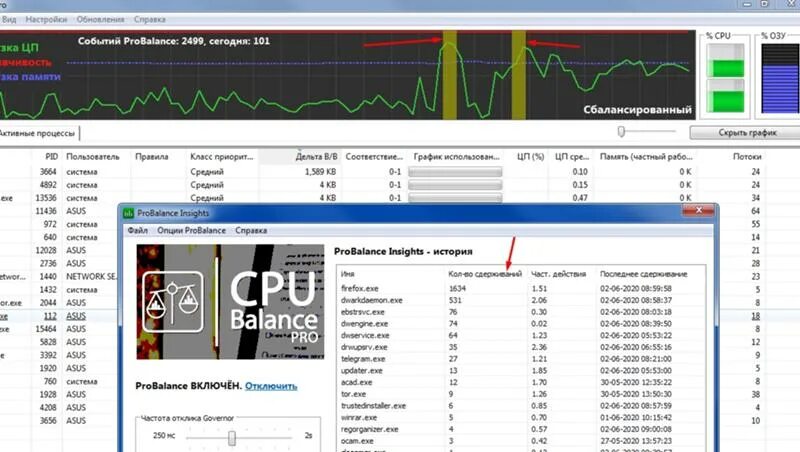Click the % ОЗУ memory meter
Viewport: 800px width, 452px height.
781,78
